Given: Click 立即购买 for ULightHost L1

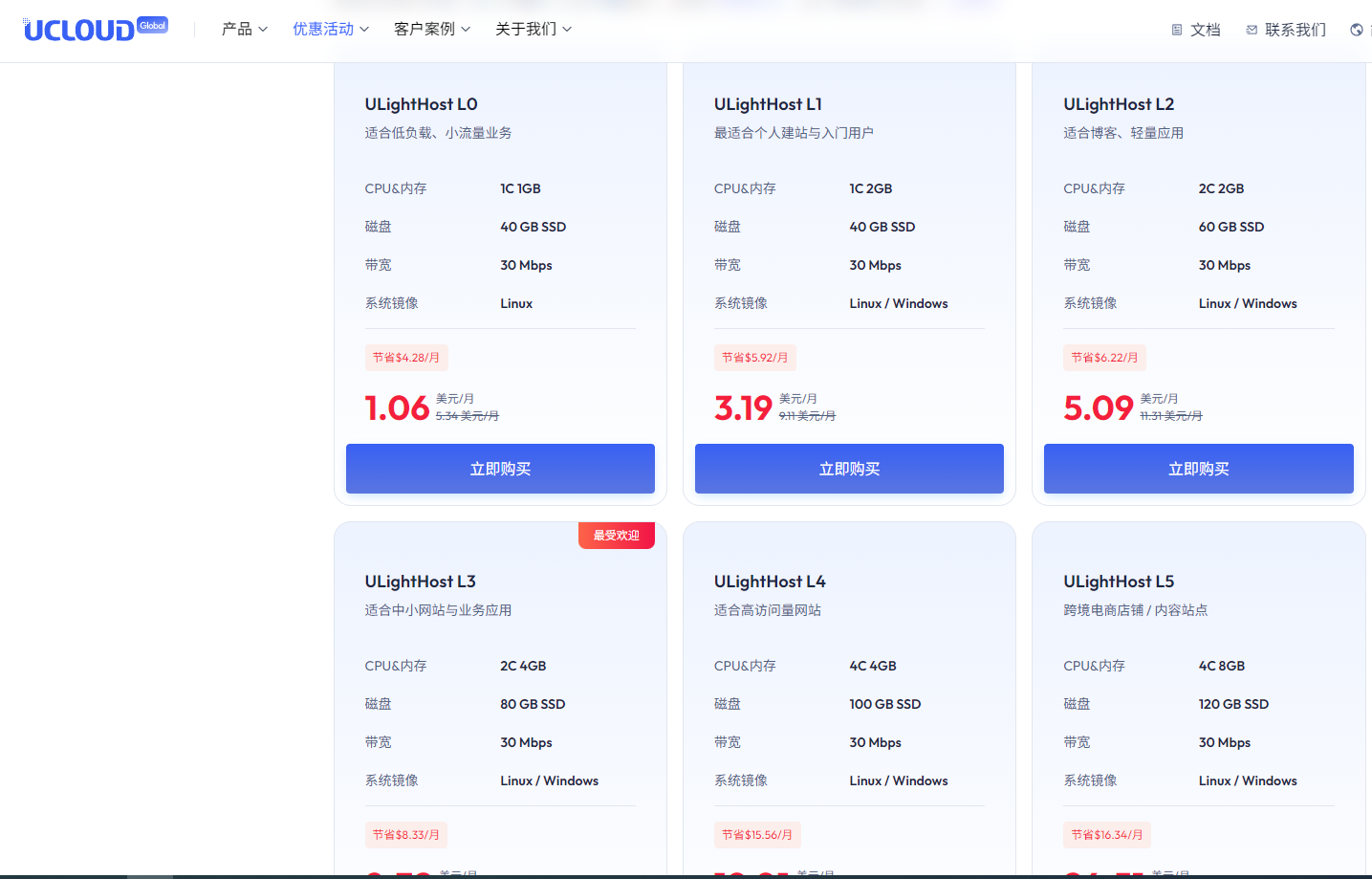Looking at the screenshot, I should (849, 469).
